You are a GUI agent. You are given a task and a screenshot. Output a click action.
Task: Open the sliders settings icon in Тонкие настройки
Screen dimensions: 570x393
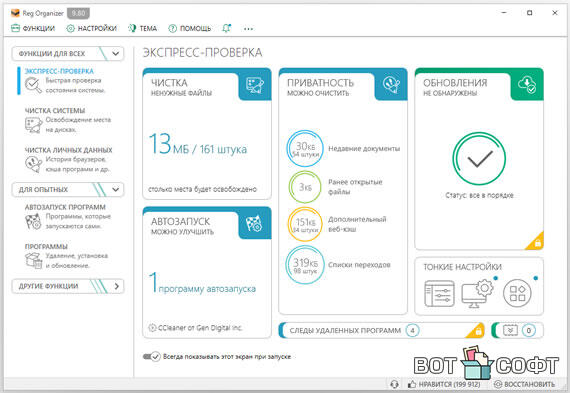[439, 293]
